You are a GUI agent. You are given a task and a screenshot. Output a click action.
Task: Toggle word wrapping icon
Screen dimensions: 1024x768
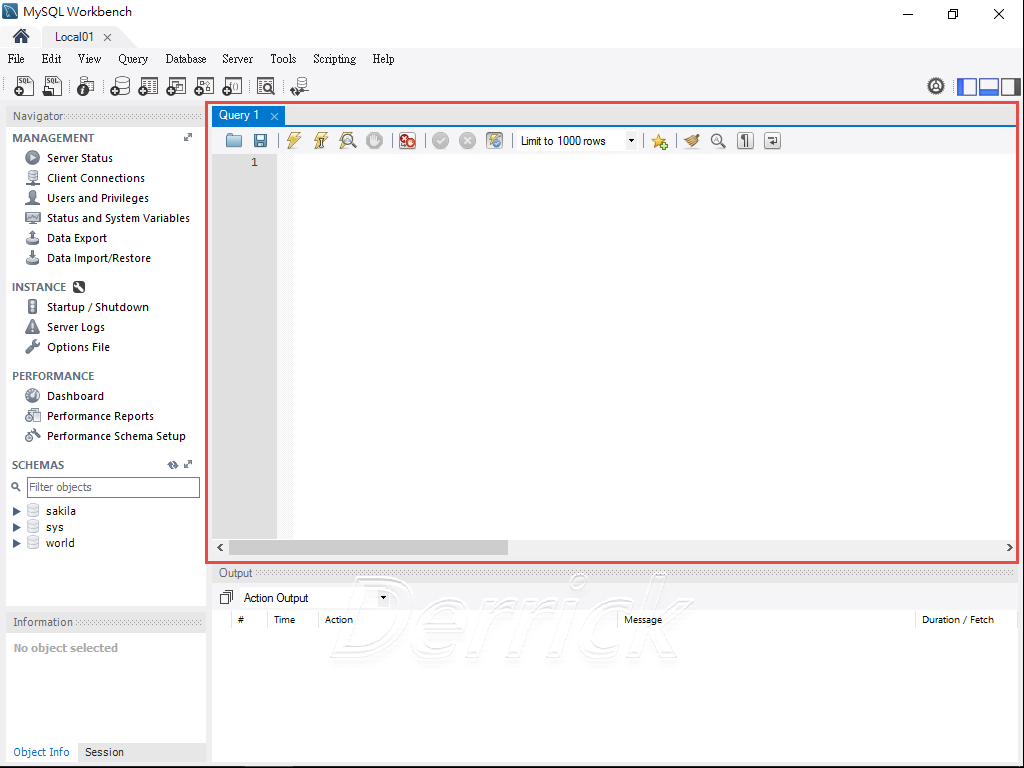772,140
